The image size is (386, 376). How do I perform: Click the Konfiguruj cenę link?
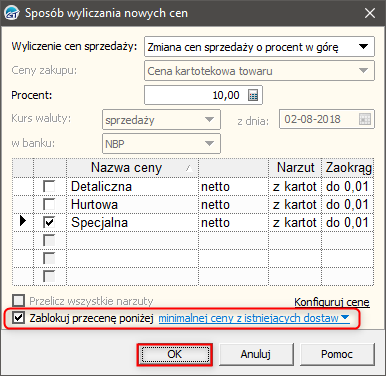332,302
